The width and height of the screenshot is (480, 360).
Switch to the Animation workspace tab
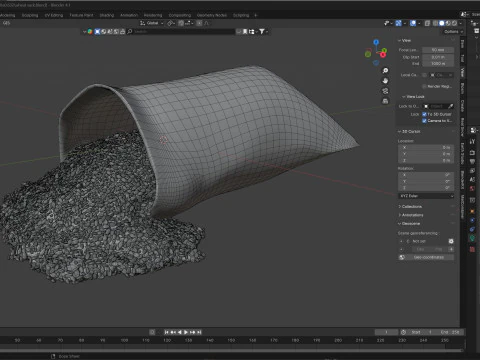[x=129, y=15]
